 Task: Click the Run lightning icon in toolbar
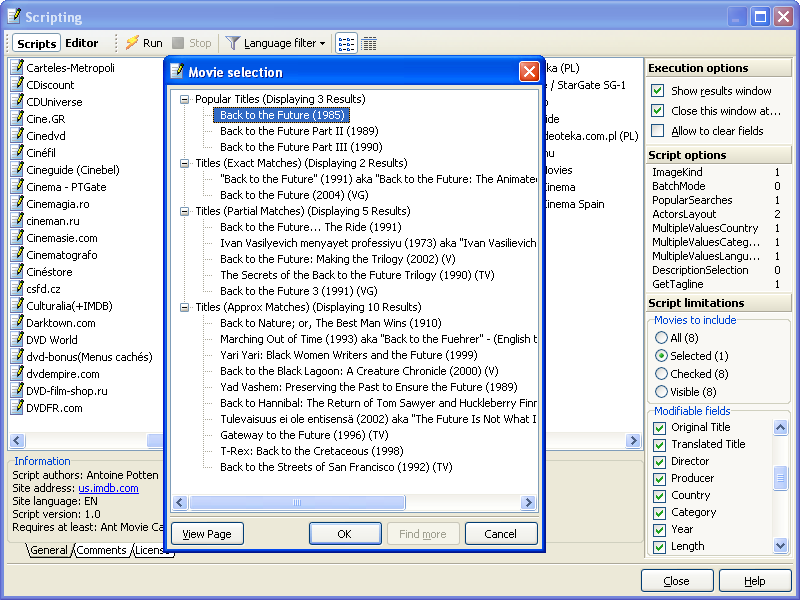tap(132, 43)
